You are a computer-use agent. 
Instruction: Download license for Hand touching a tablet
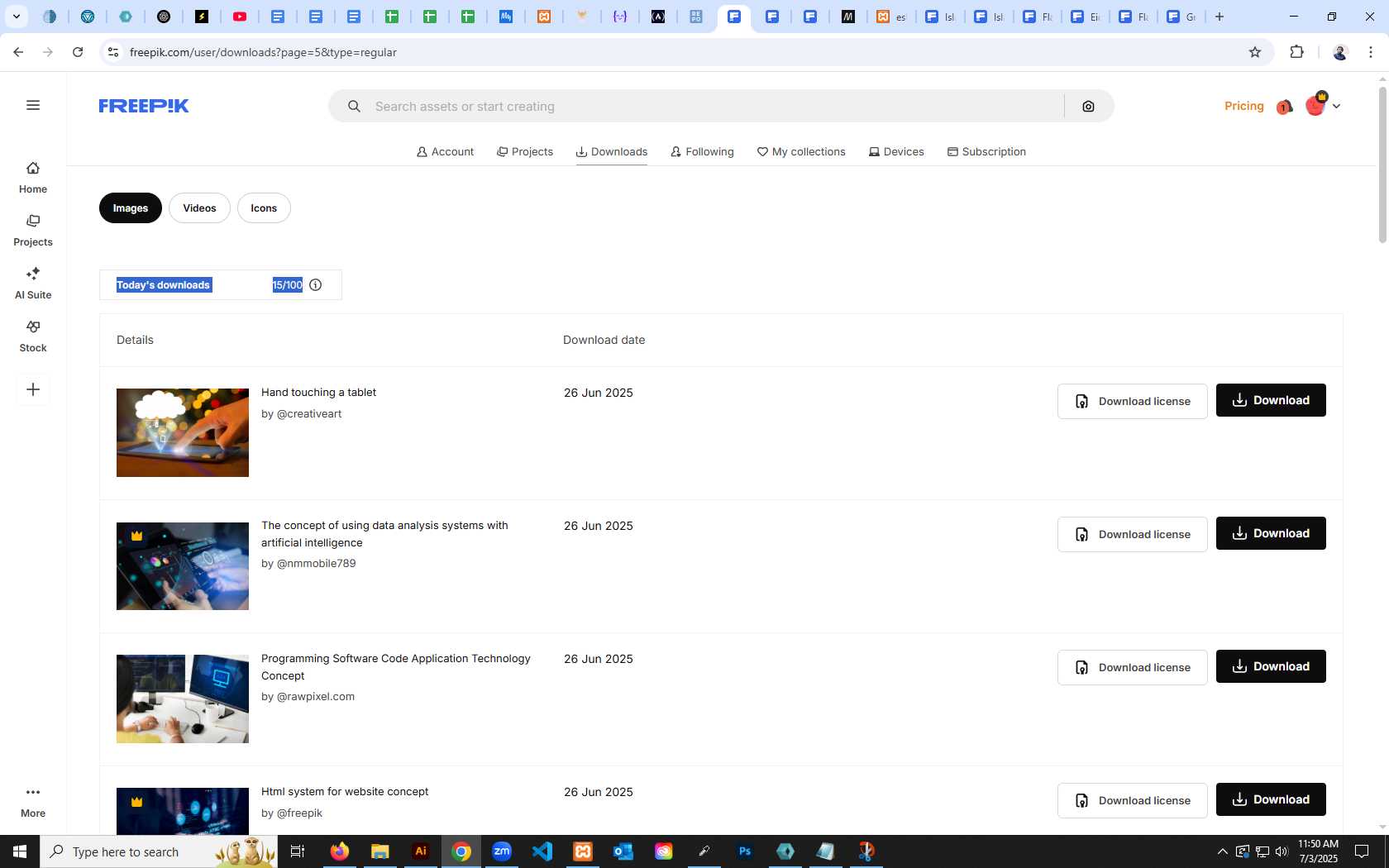[x=1132, y=401]
